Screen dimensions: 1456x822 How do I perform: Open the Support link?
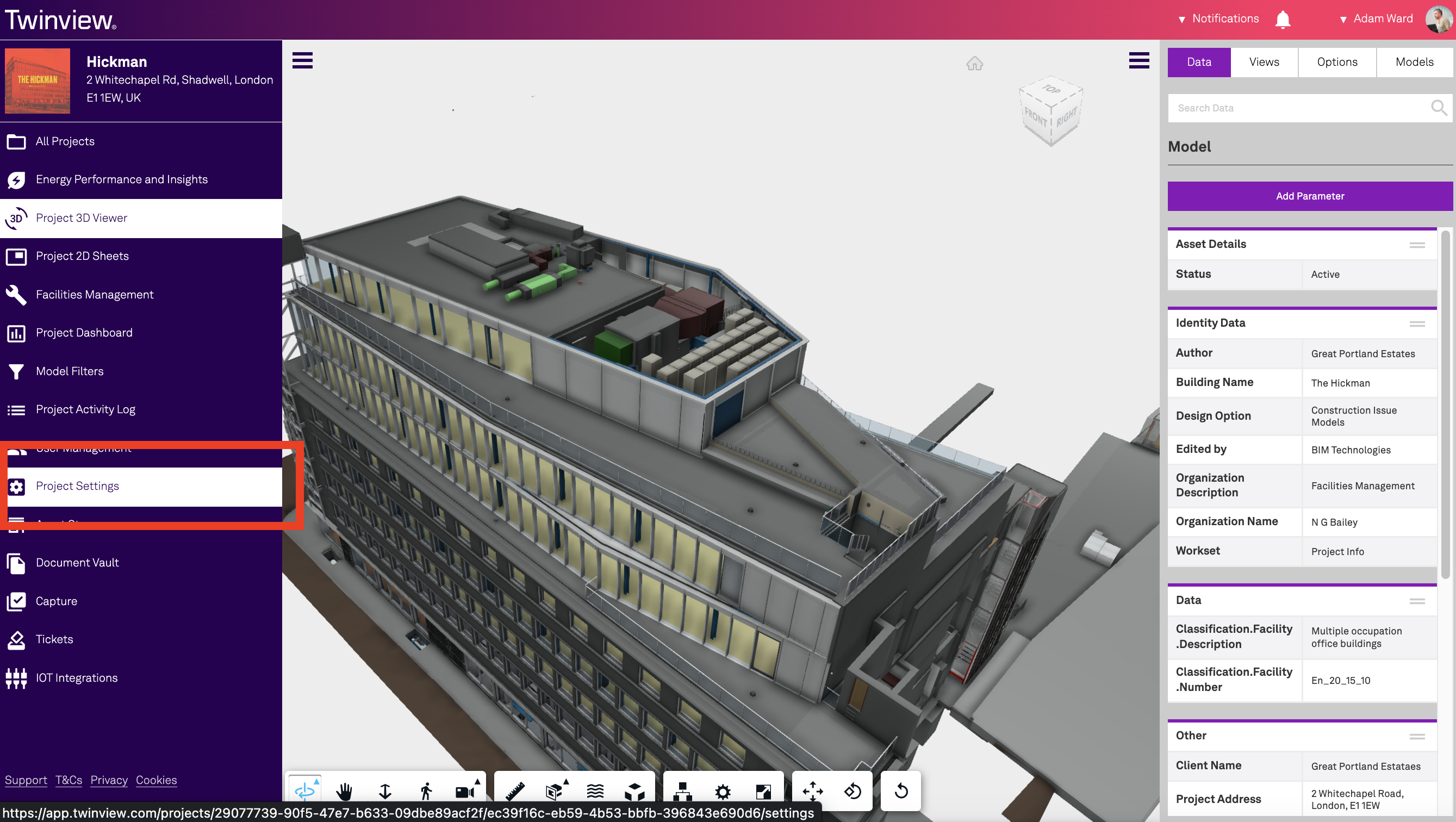pyautogui.click(x=26, y=780)
